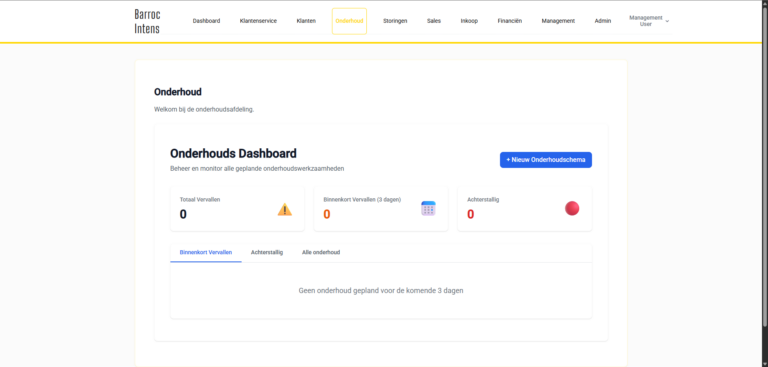Click the Admin navigation link

602,21
